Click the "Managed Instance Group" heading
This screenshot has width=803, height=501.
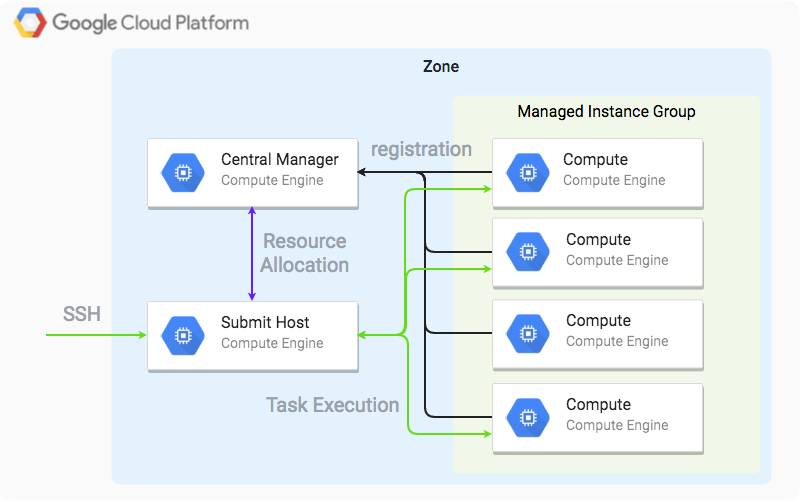pyautogui.click(x=606, y=111)
